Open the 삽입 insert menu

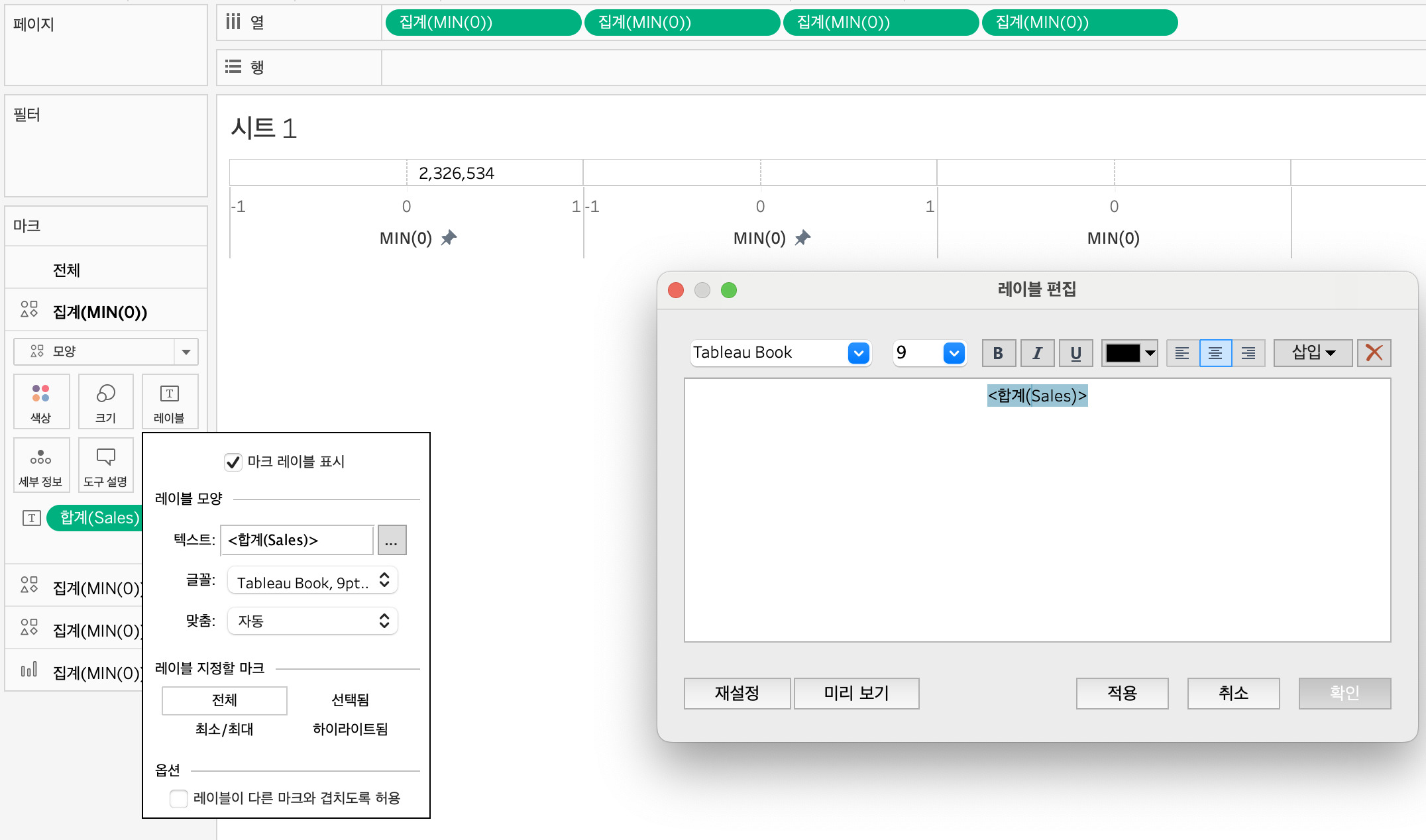coord(1313,353)
